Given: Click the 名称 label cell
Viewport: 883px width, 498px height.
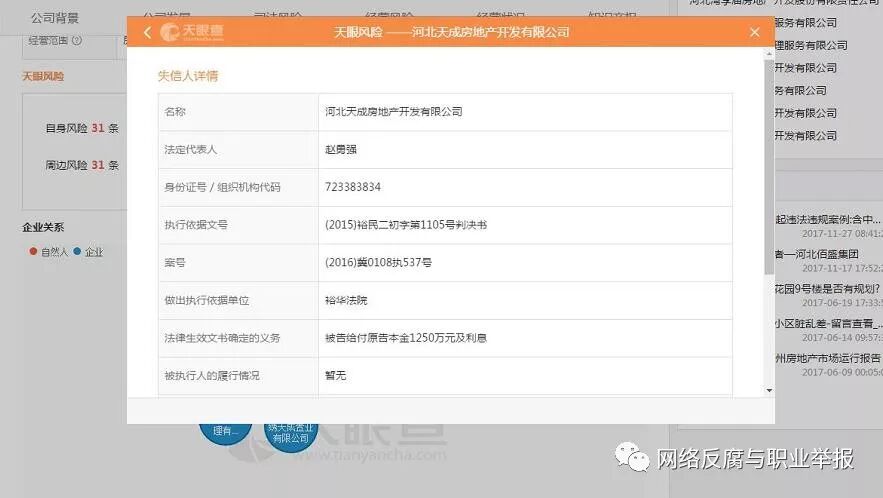Looking at the screenshot, I should click(x=238, y=112).
